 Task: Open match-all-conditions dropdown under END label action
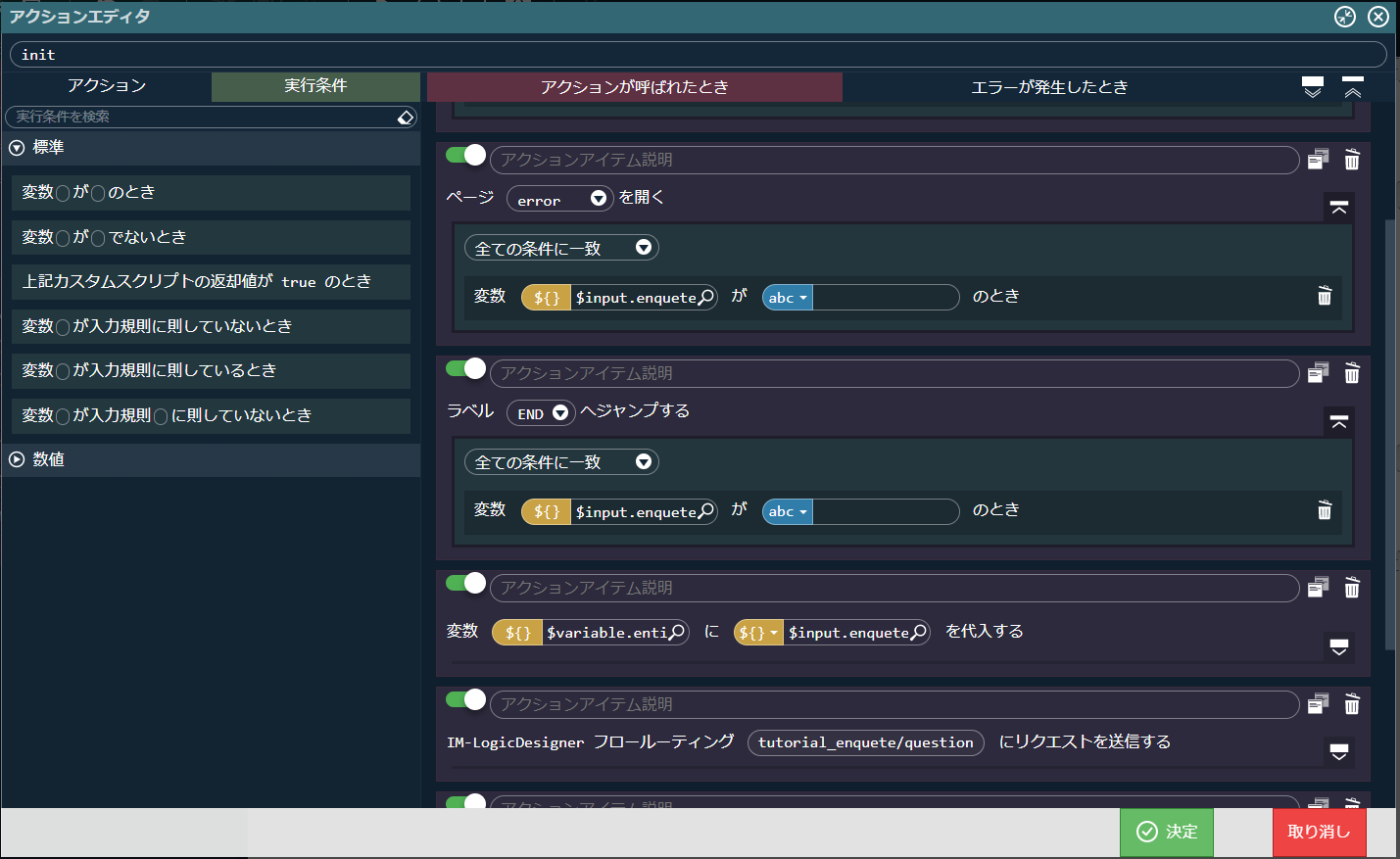561,461
